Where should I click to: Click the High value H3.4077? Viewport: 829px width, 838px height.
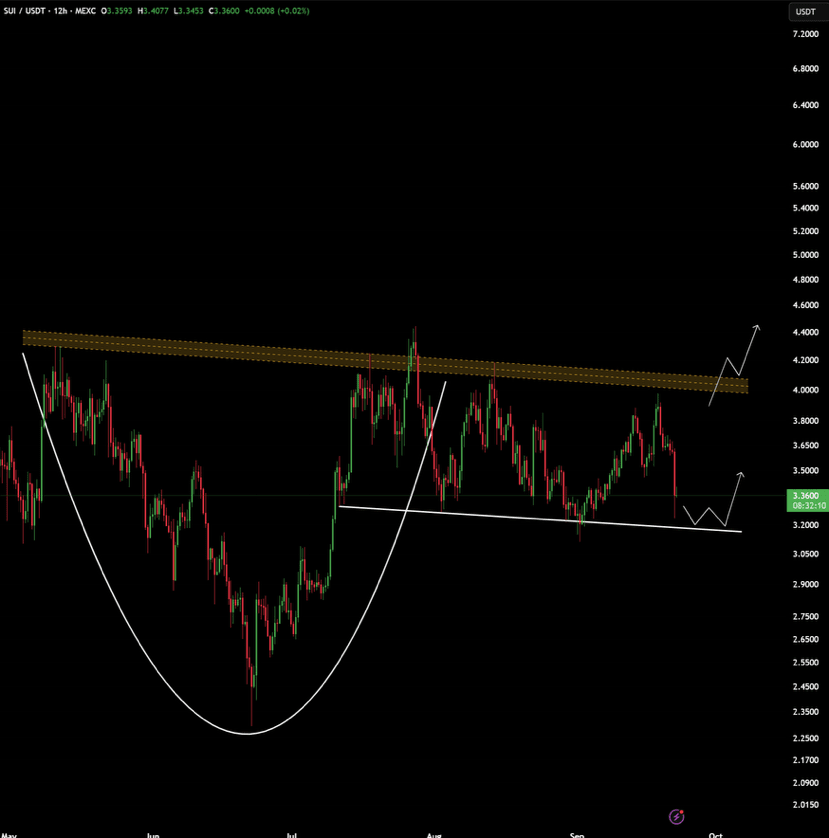[153, 11]
